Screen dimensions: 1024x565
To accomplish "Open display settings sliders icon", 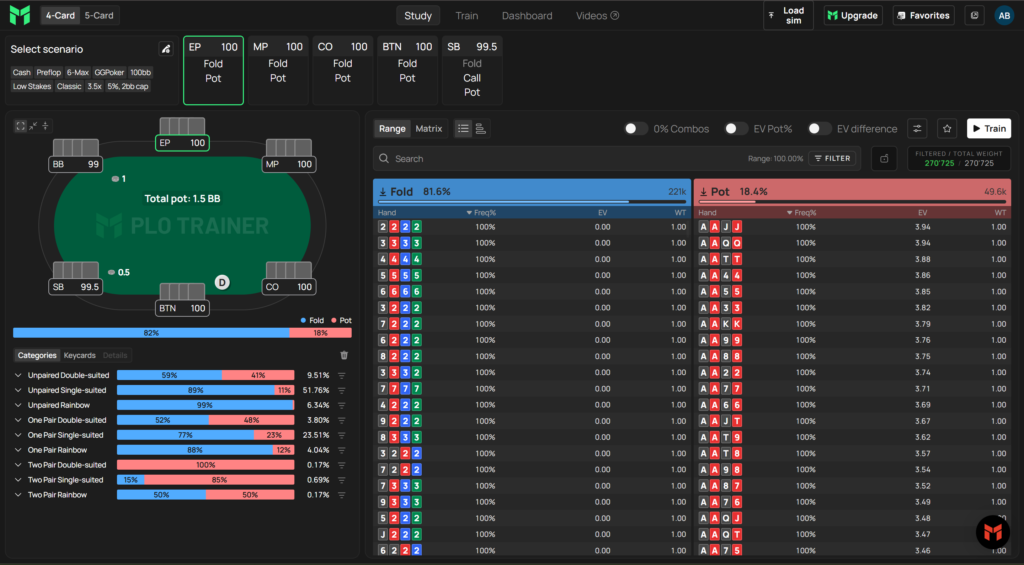I will tap(918, 129).
